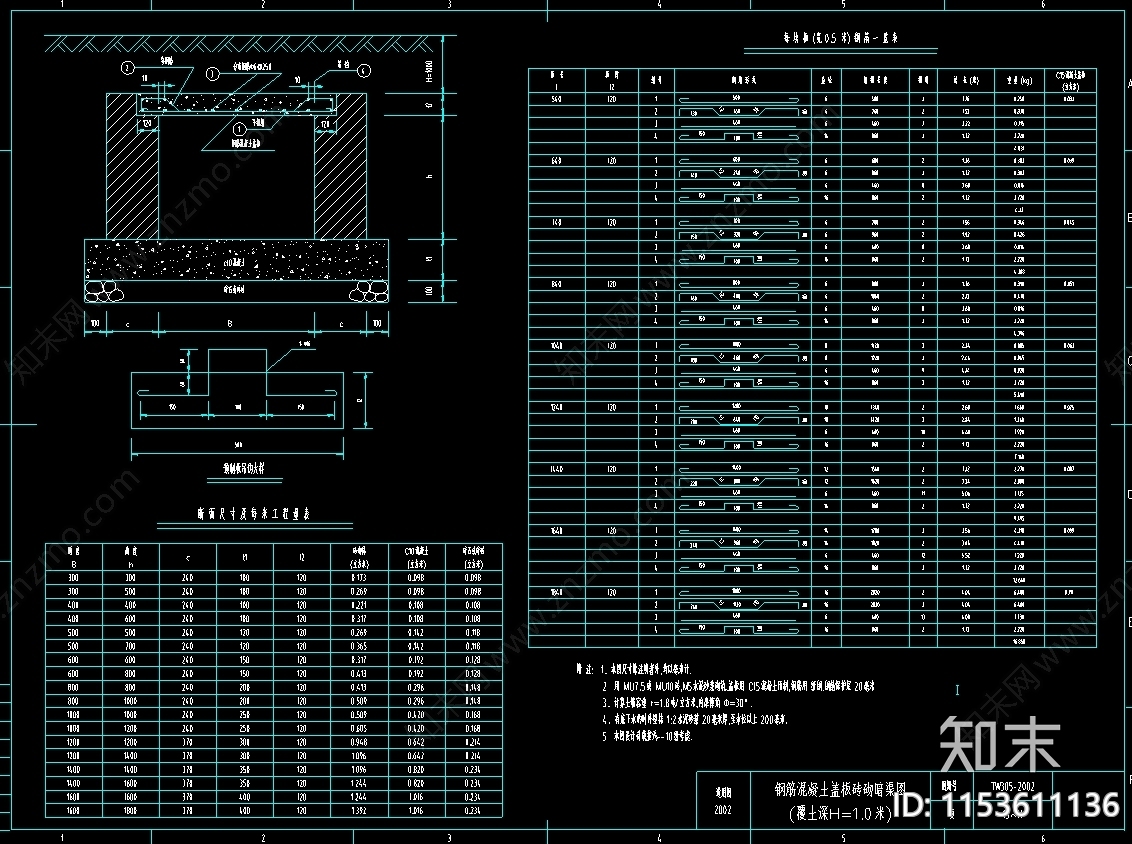Click note 4 mentioning 1:2 mortar and 200

tap(695, 719)
